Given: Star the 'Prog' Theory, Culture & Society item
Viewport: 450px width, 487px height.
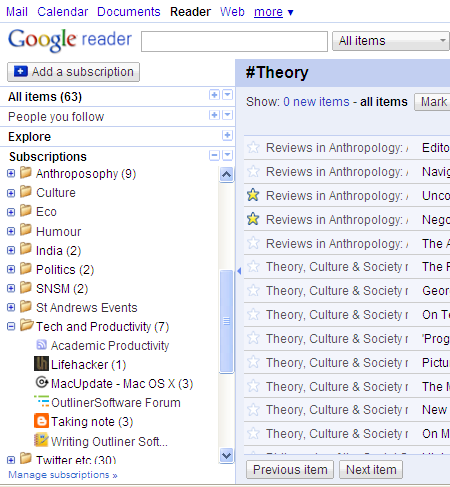Looking at the screenshot, I should 253,338.
